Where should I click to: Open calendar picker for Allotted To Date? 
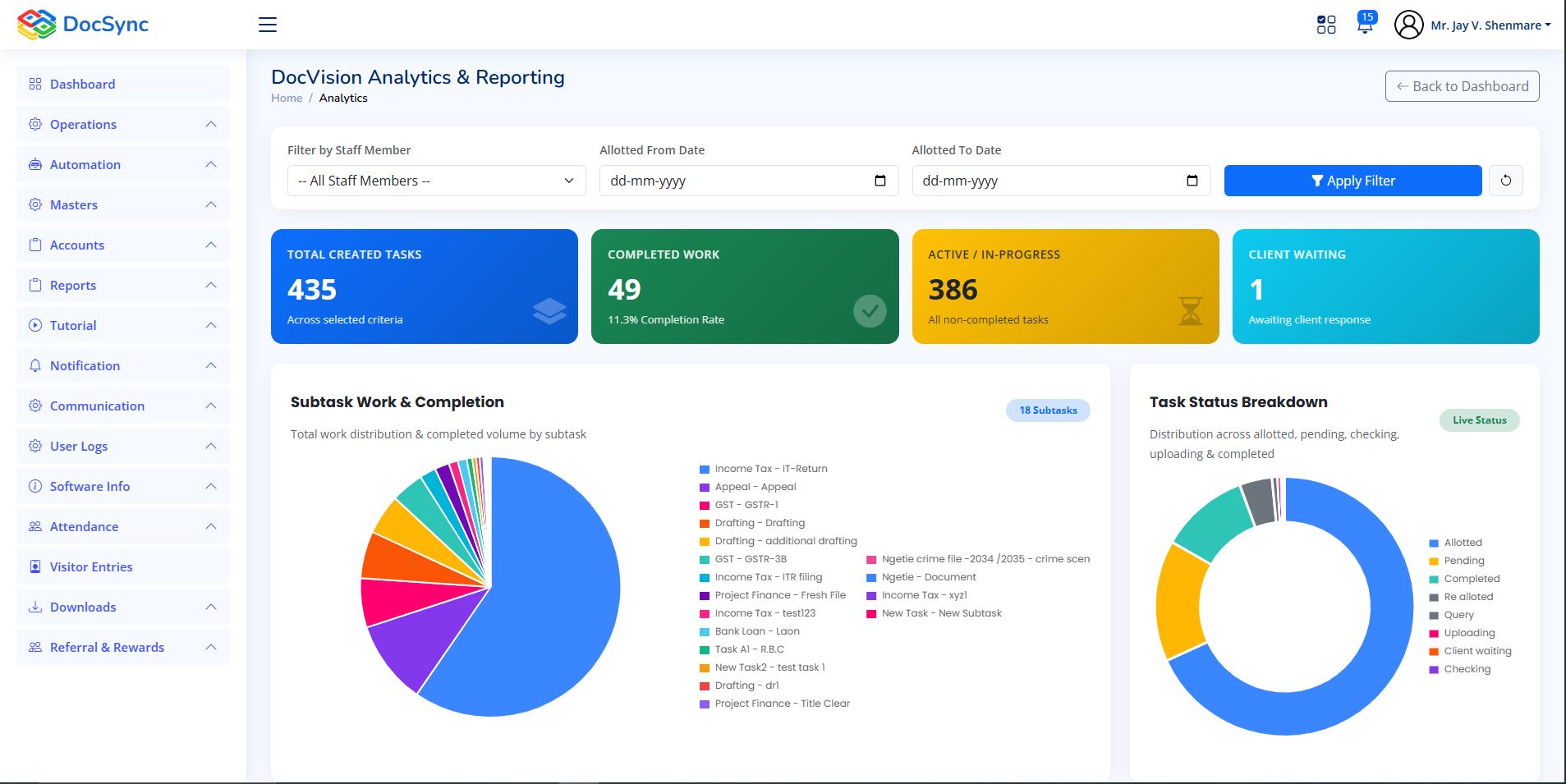(x=1192, y=181)
